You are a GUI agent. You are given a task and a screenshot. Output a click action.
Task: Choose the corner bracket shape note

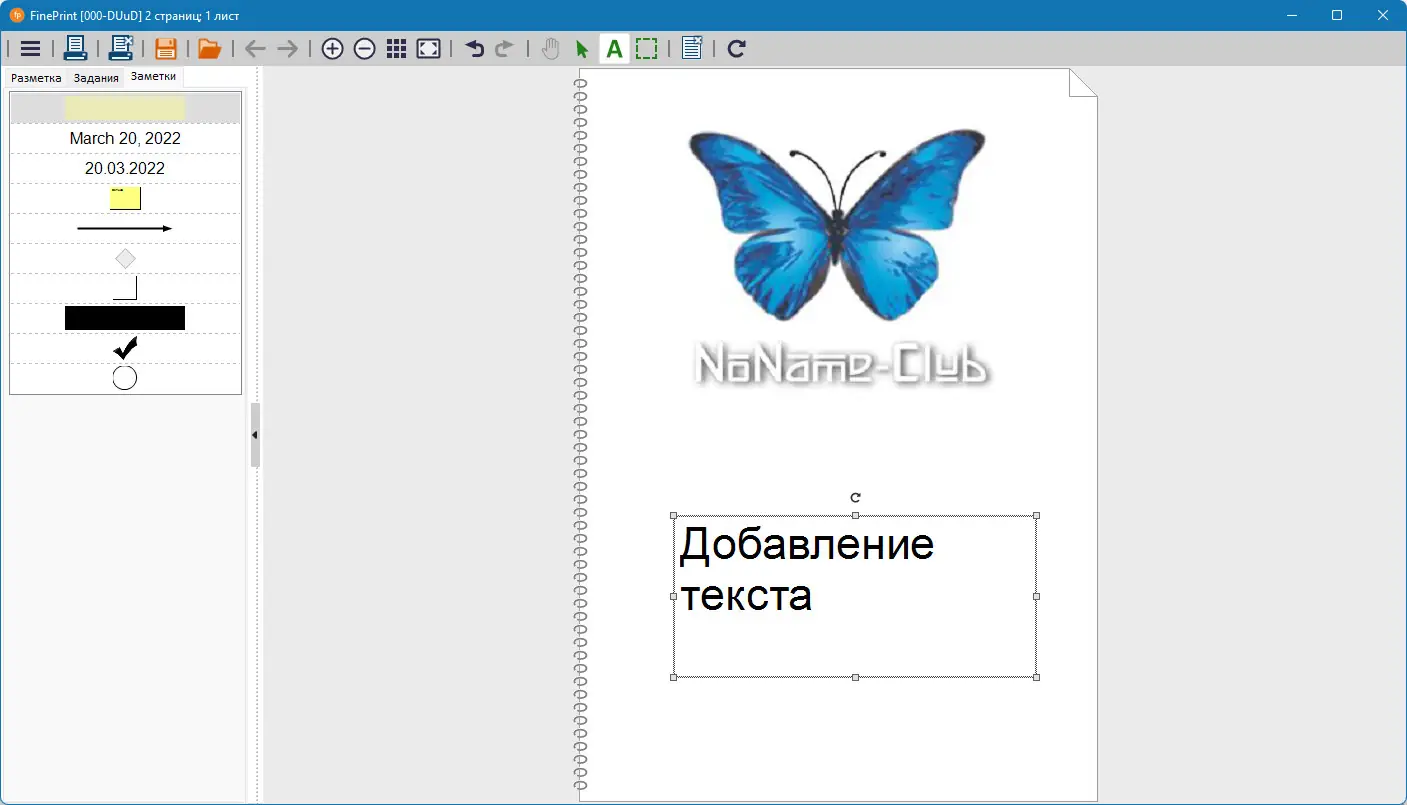point(125,289)
